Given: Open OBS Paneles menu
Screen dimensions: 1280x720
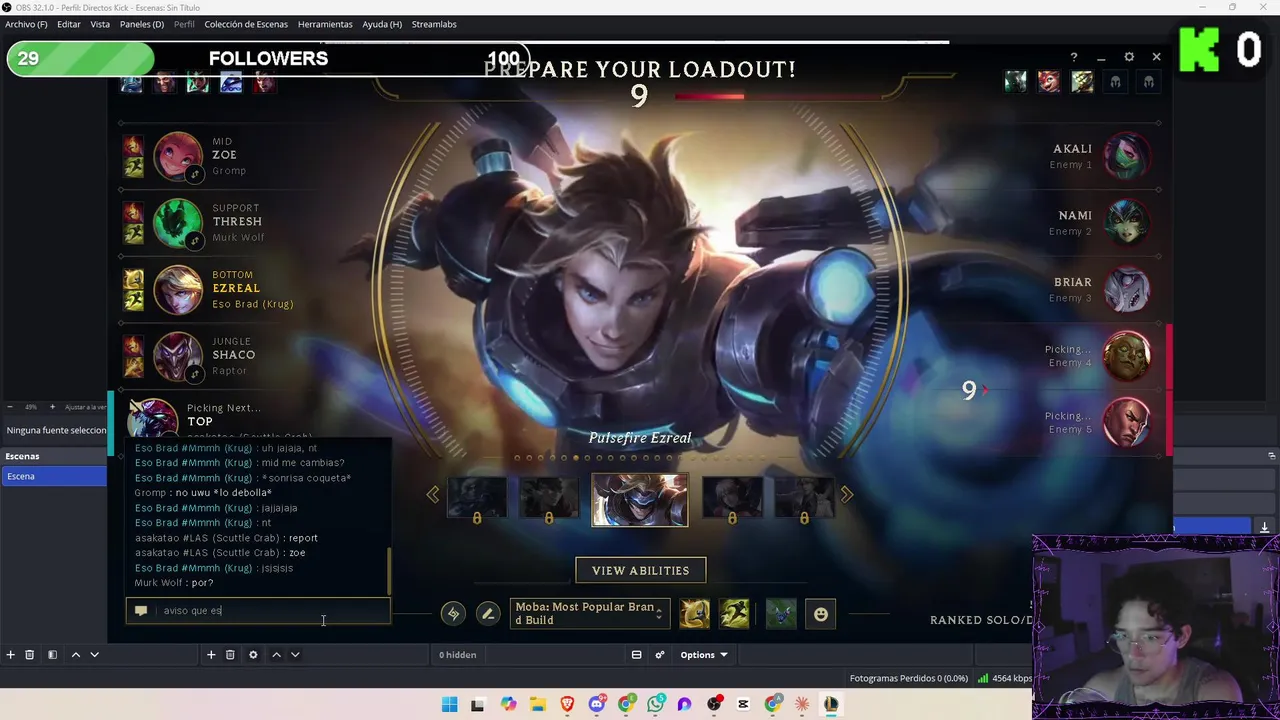Looking at the screenshot, I should pyautogui.click(x=142, y=24).
